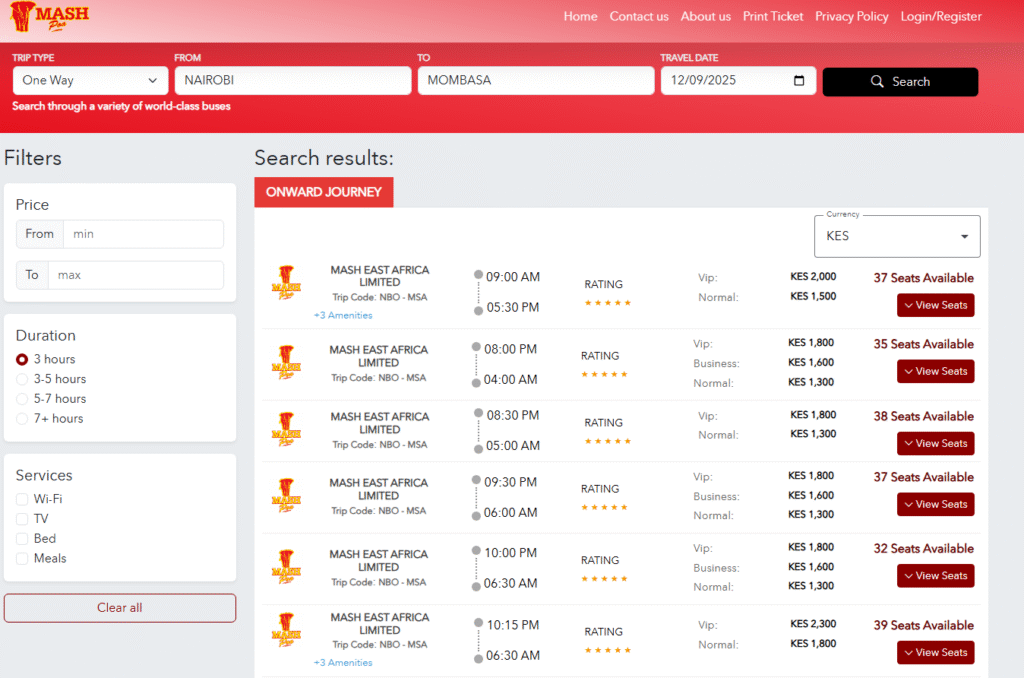Image resolution: width=1024 pixels, height=678 pixels.
Task: Enable the TV service filter
Action: tap(22, 519)
